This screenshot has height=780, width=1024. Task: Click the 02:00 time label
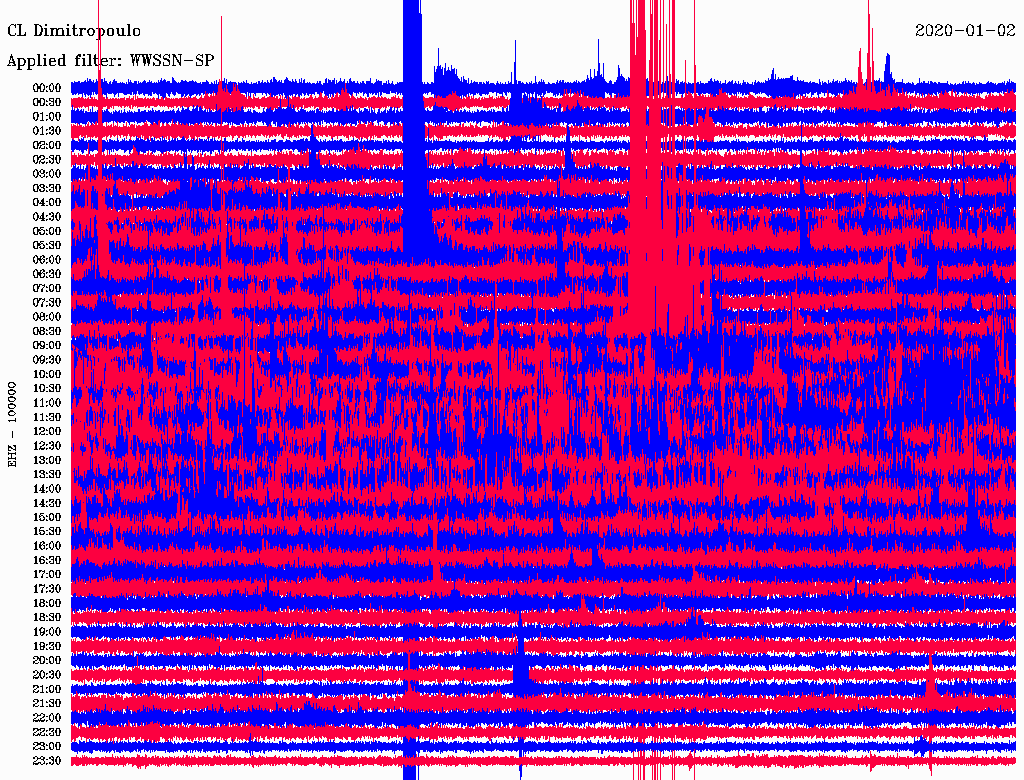click(47, 145)
